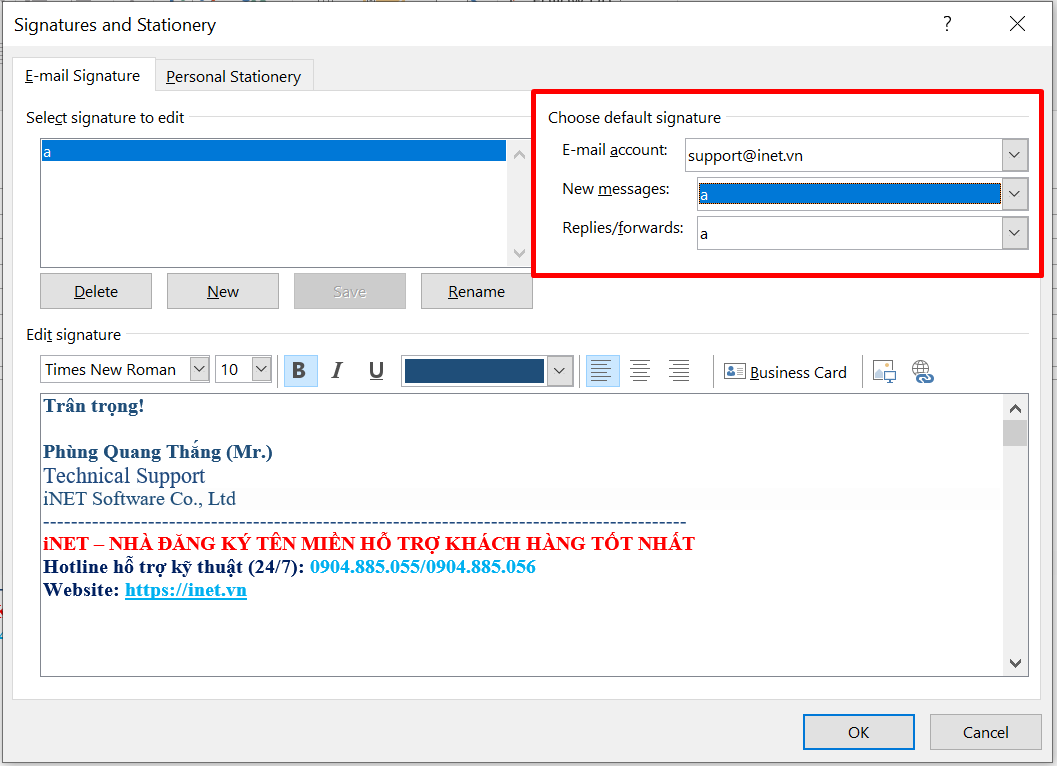Insert a Business Card
The image size is (1057, 766).
(785, 372)
